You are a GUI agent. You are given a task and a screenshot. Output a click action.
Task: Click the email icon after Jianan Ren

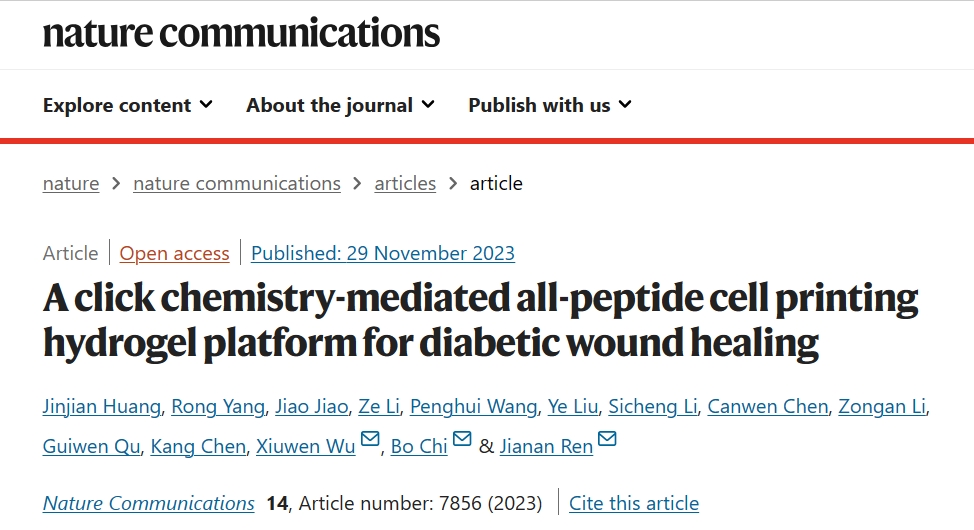[607, 439]
